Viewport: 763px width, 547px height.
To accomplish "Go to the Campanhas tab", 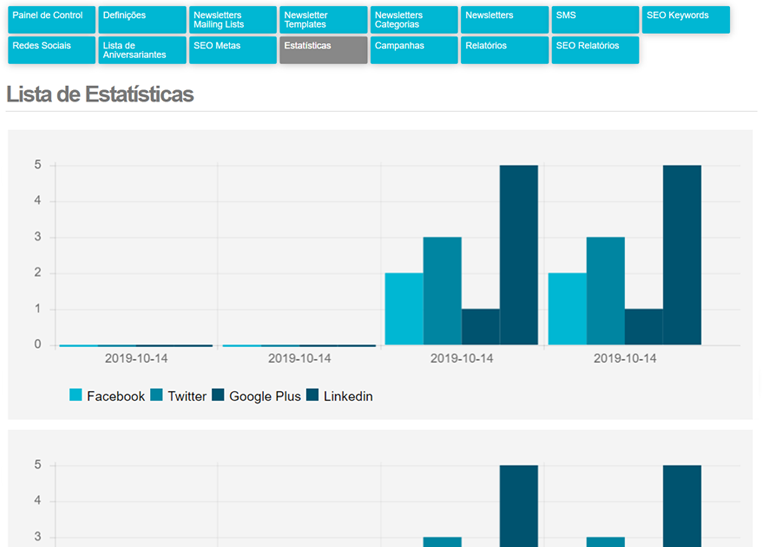I will (414, 50).
